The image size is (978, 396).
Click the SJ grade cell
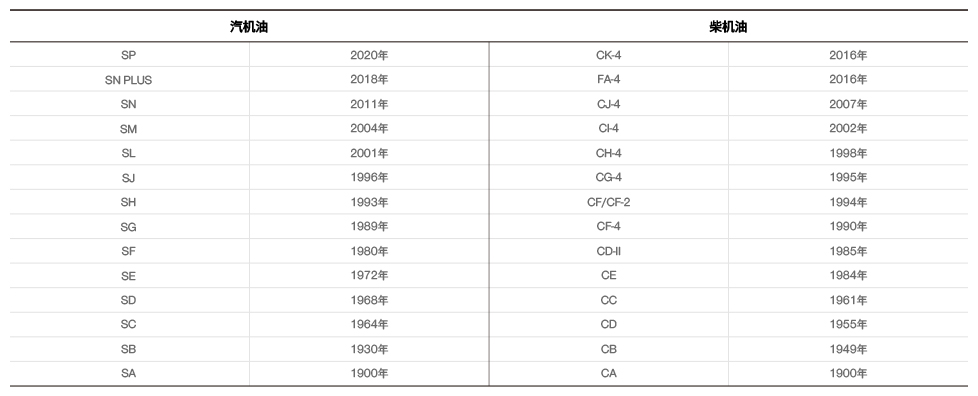[x=129, y=178]
